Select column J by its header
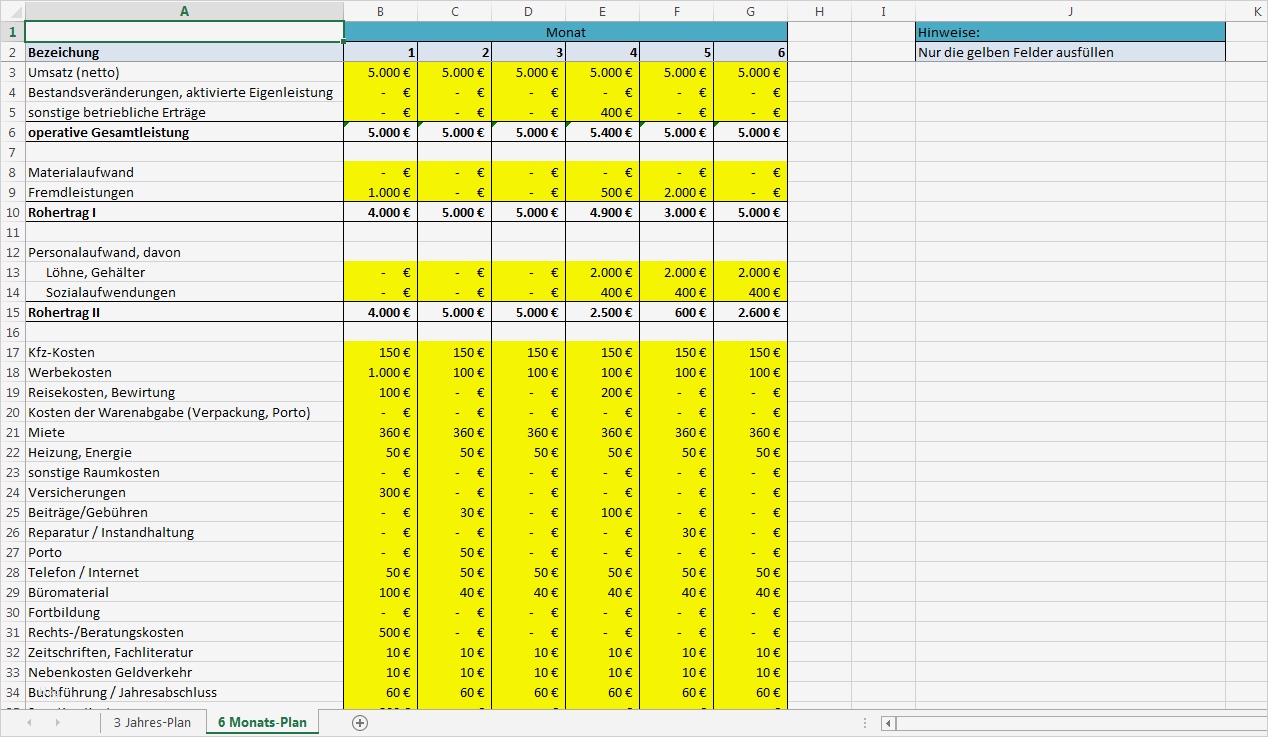 click(1070, 11)
